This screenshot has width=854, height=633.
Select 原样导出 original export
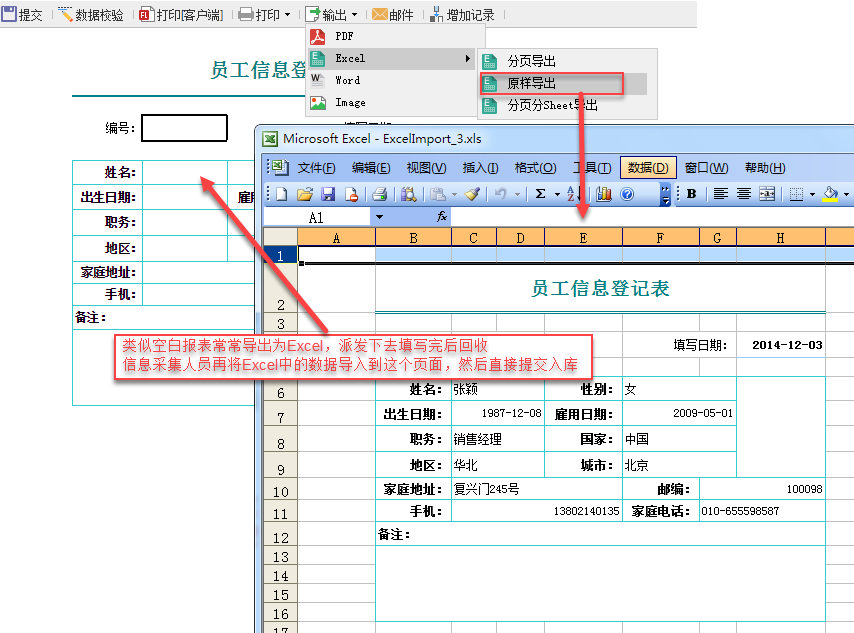(x=563, y=83)
